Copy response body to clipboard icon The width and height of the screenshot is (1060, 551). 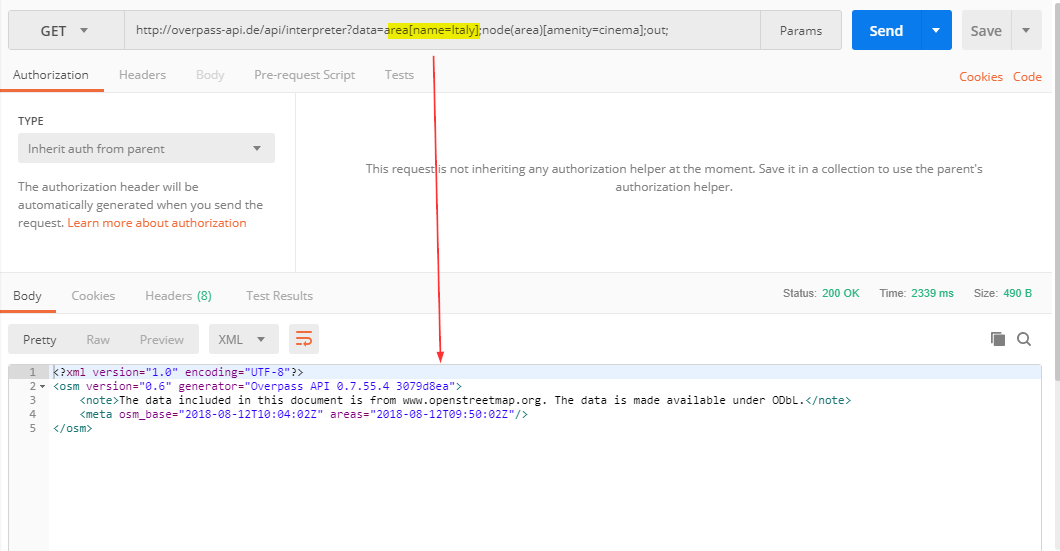(x=998, y=339)
